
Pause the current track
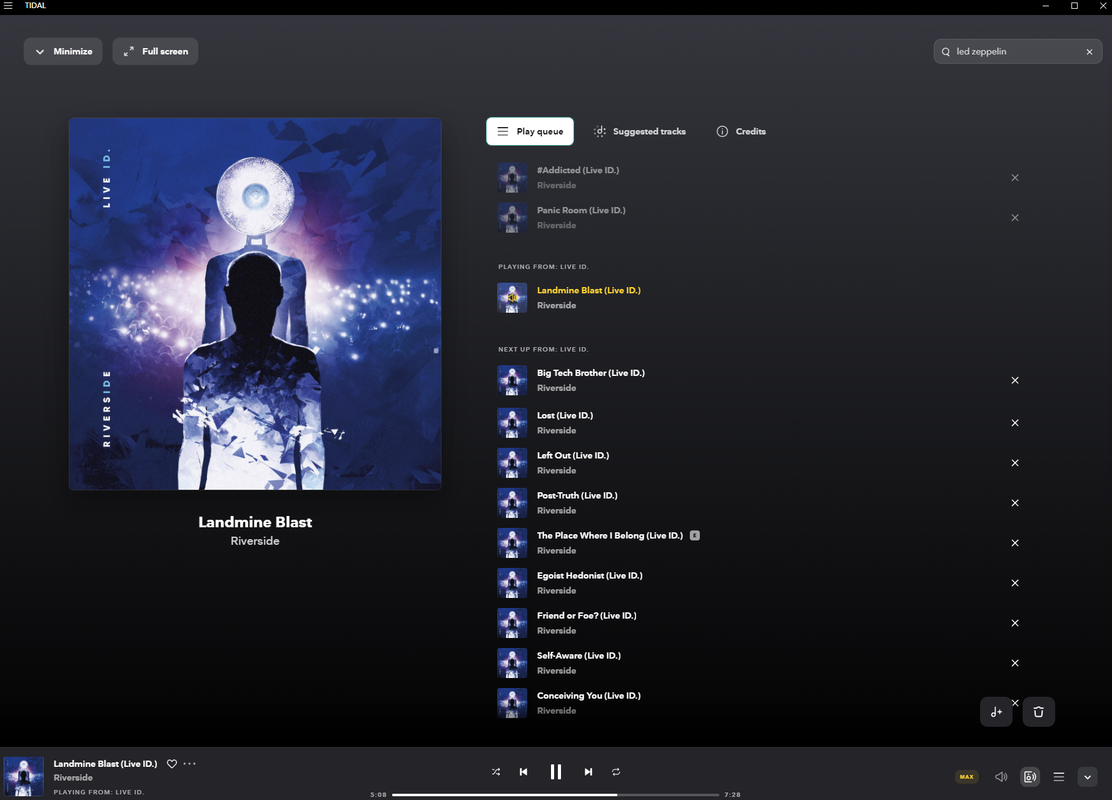click(556, 772)
